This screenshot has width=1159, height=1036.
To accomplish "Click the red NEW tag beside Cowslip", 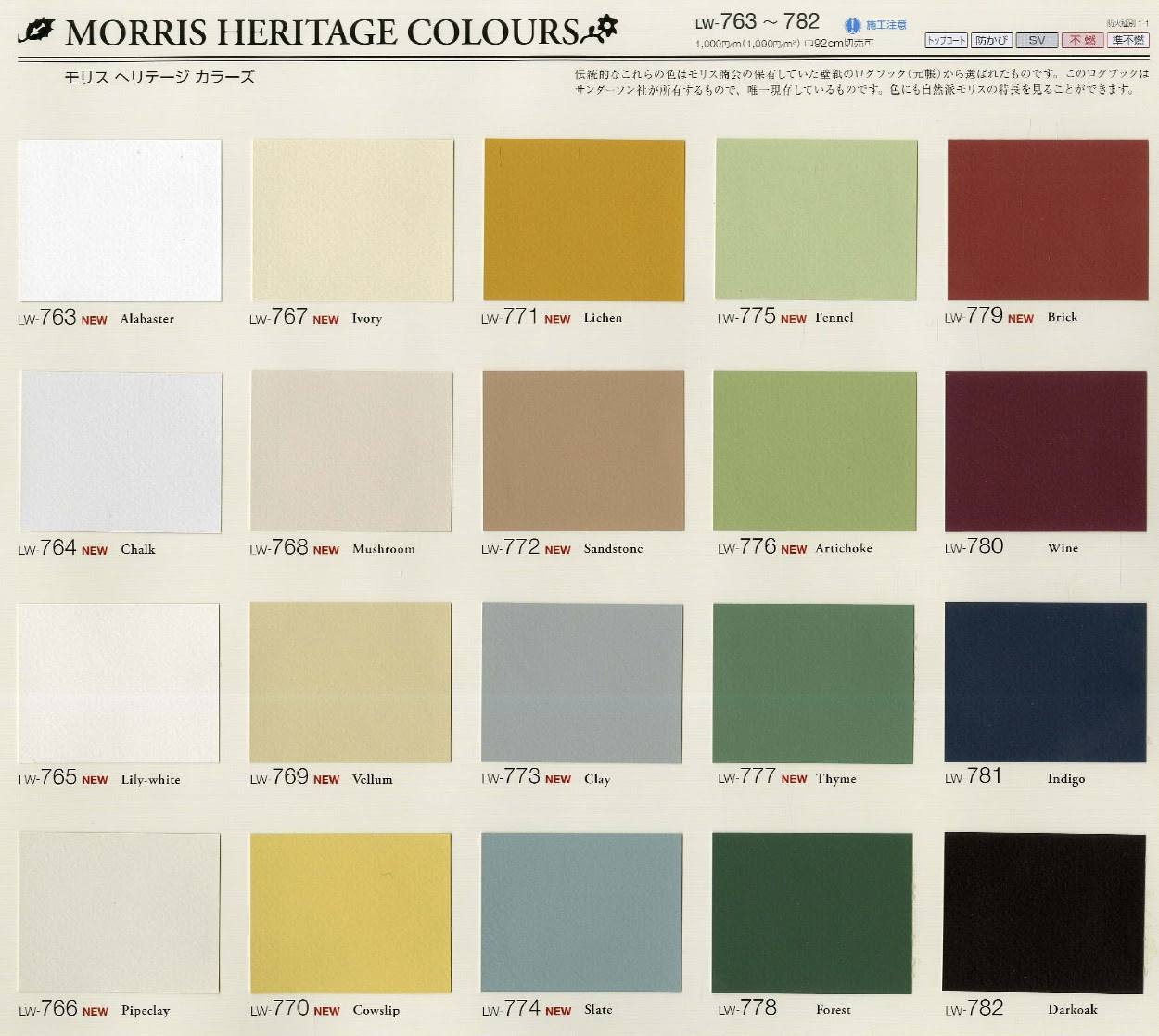I will tap(326, 1012).
